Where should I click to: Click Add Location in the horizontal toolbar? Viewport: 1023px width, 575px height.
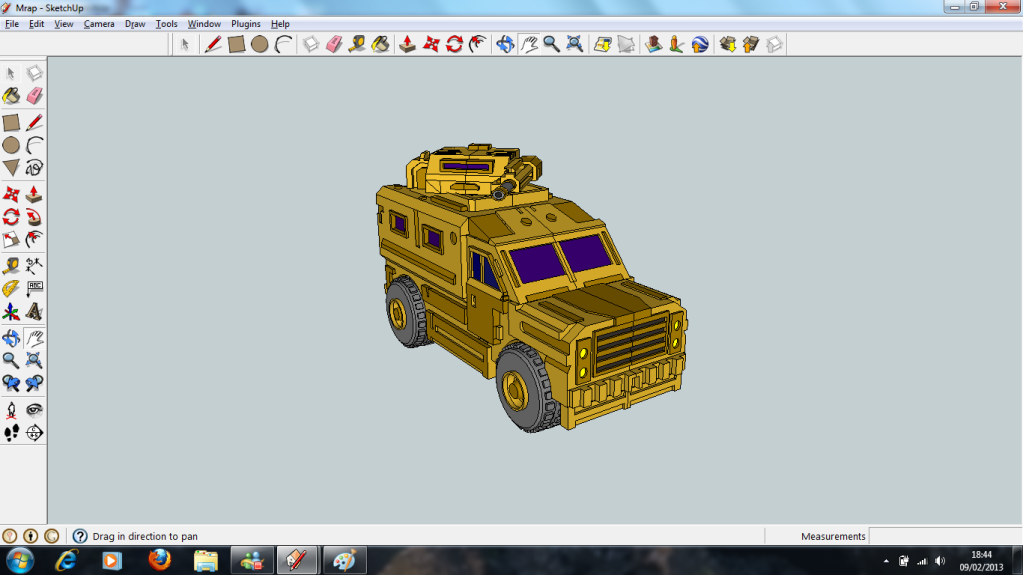[x=602, y=44]
